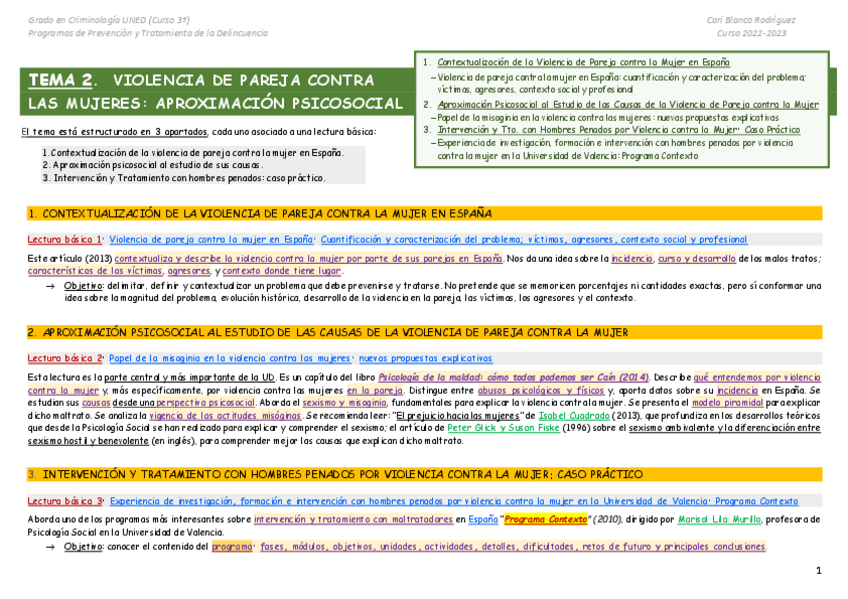848x599 pixels.
Task: Click green name 'Isabel Cuadrado'
Action: click(x=574, y=415)
